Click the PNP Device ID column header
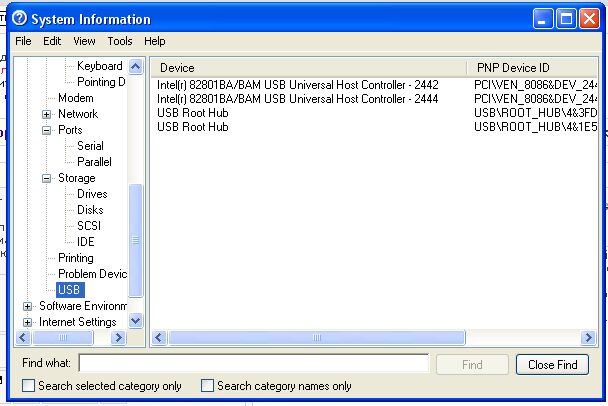Screen dimensions: 608x406 [x=530, y=67]
